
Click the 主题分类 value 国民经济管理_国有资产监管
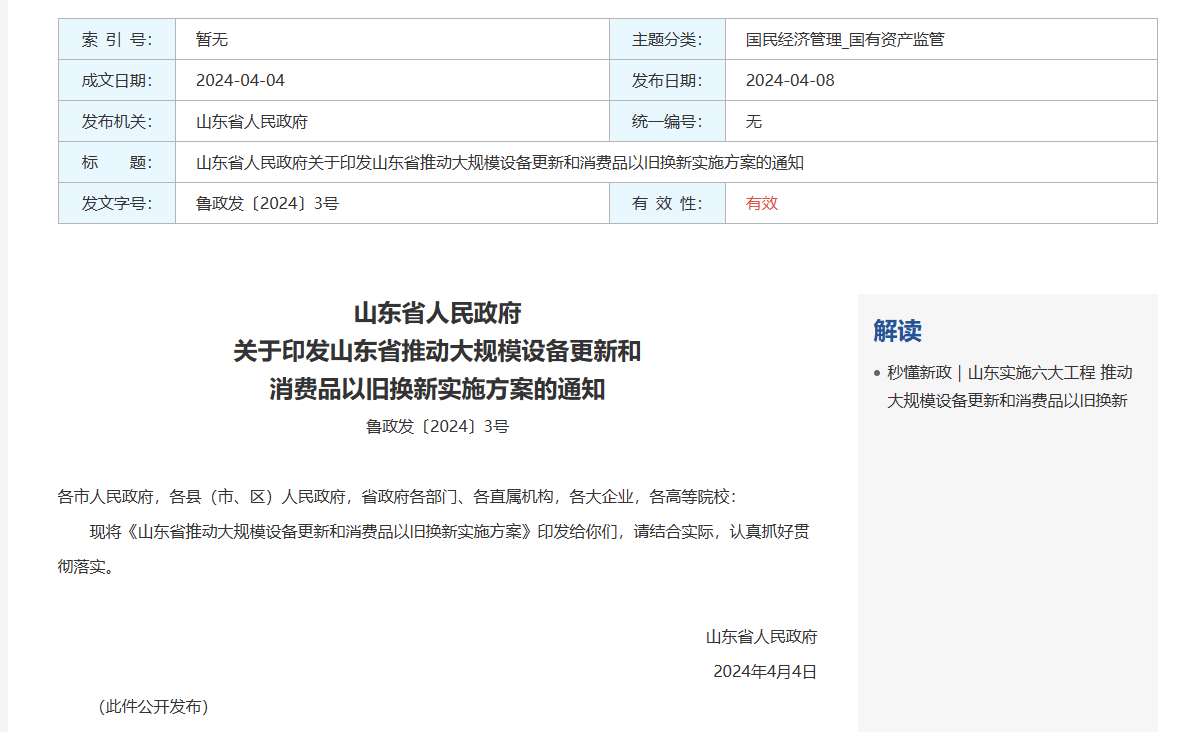pyautogui.click(x=845, y=40)
